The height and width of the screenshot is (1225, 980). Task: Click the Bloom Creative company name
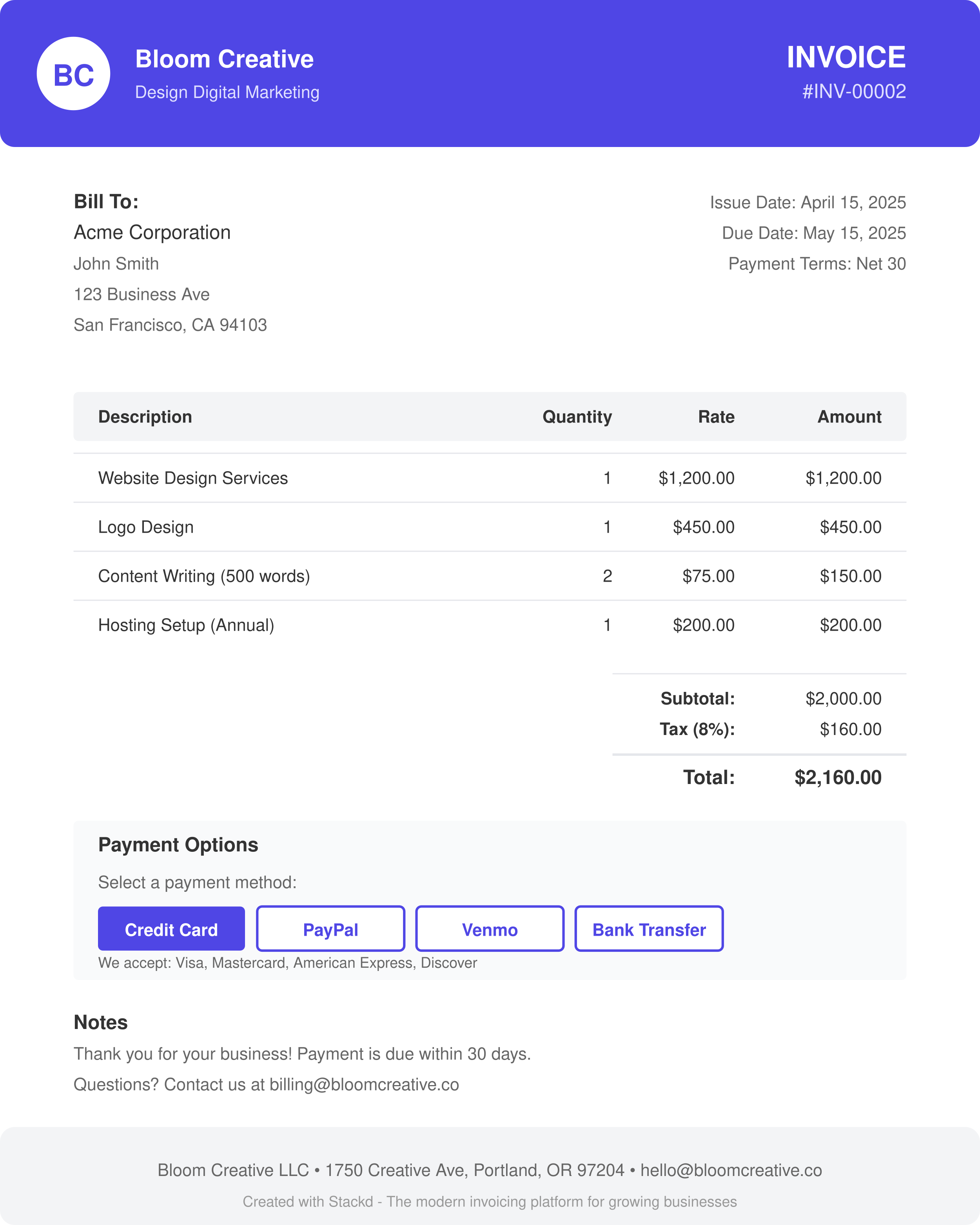point(224,59)
